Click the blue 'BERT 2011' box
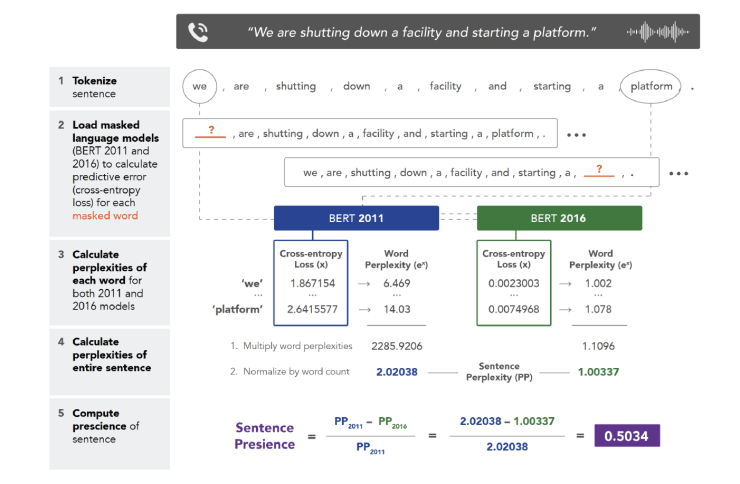The height and width of the screenshot is (484, 740). [x=356, y=218]
